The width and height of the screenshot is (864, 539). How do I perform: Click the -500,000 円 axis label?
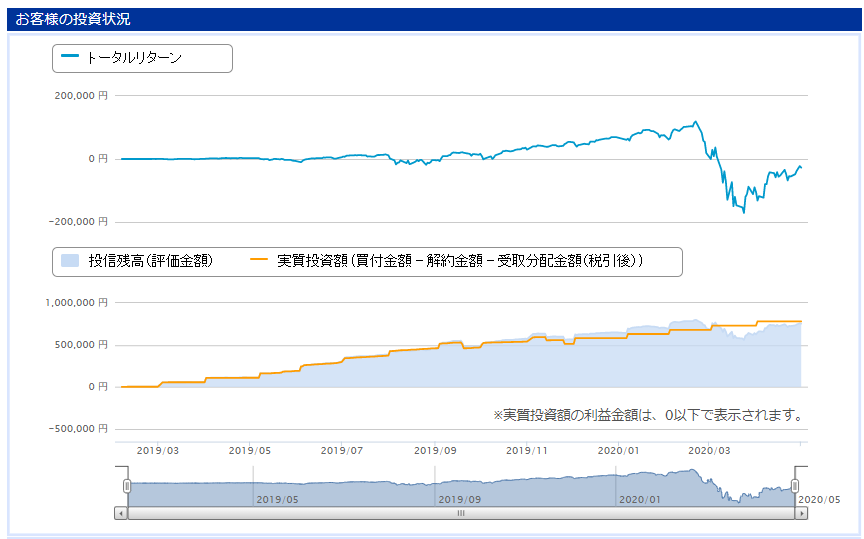pos(78,428)
